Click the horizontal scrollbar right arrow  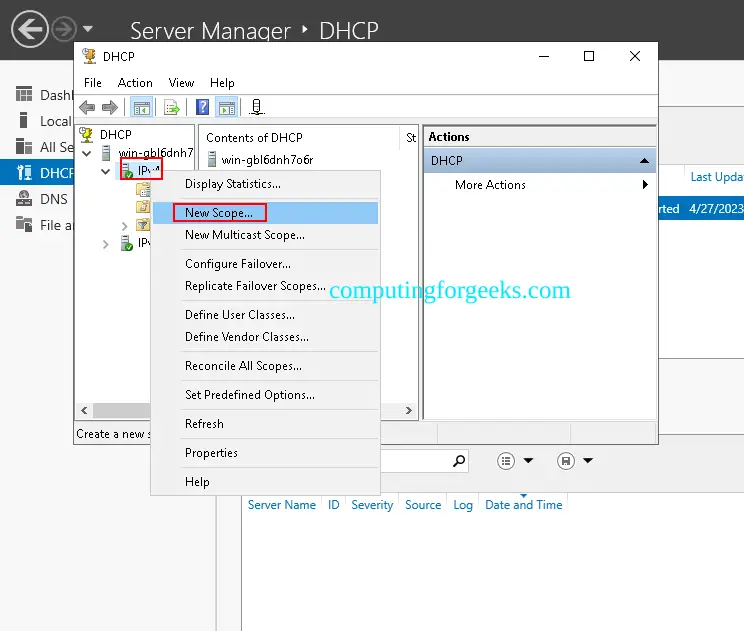tap(409, 410)
